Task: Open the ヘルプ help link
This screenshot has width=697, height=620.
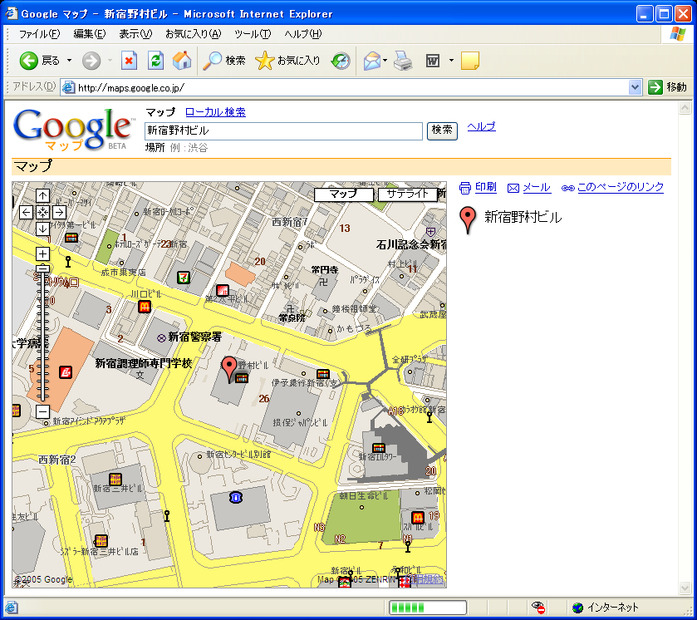Action: (481, 127)
